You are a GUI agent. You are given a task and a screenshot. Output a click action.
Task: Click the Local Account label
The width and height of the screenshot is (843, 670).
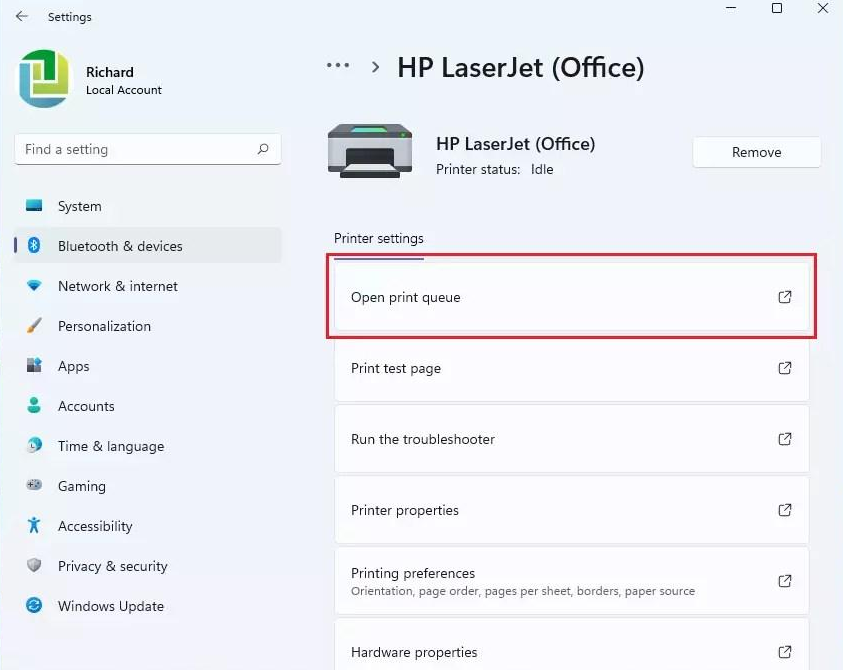[x=124, y=90]
